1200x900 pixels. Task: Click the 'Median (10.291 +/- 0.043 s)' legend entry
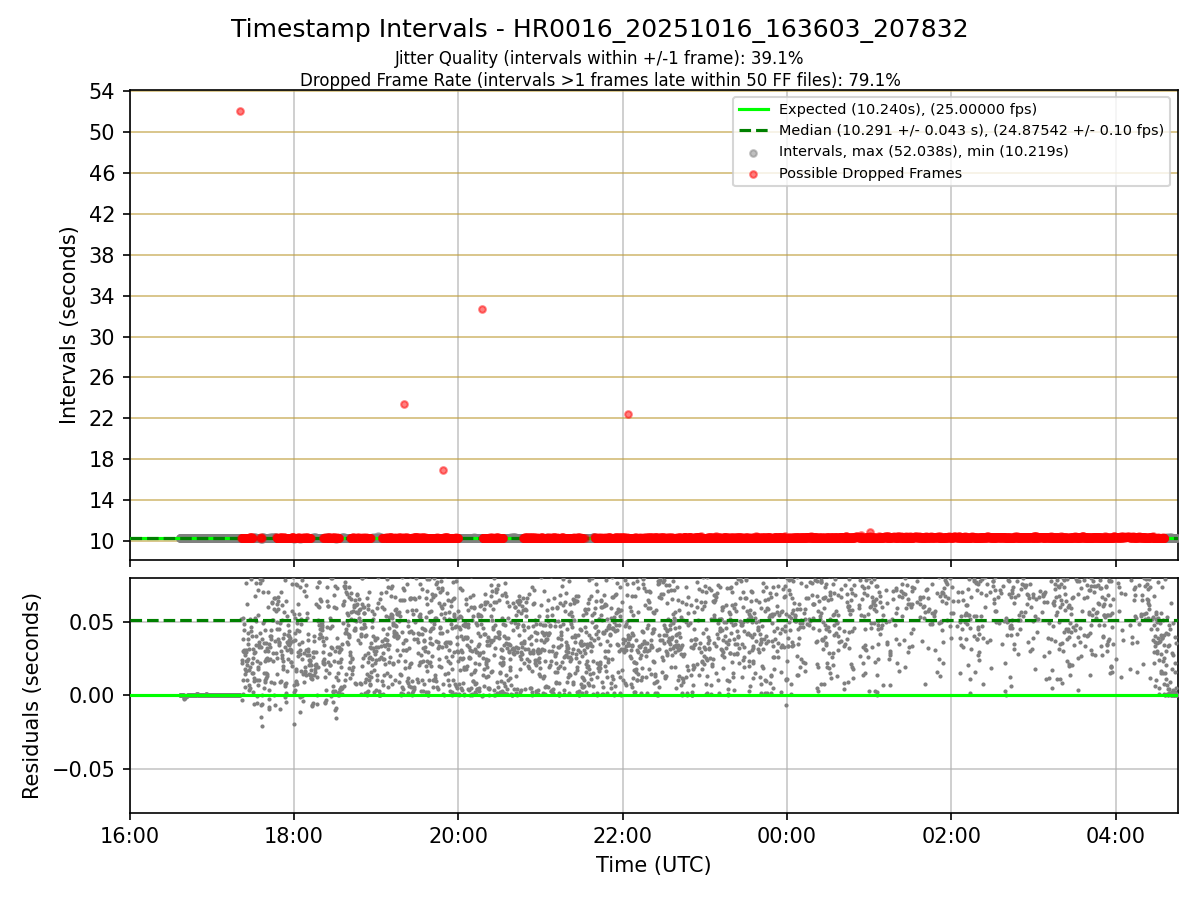(x=971, y=130)
